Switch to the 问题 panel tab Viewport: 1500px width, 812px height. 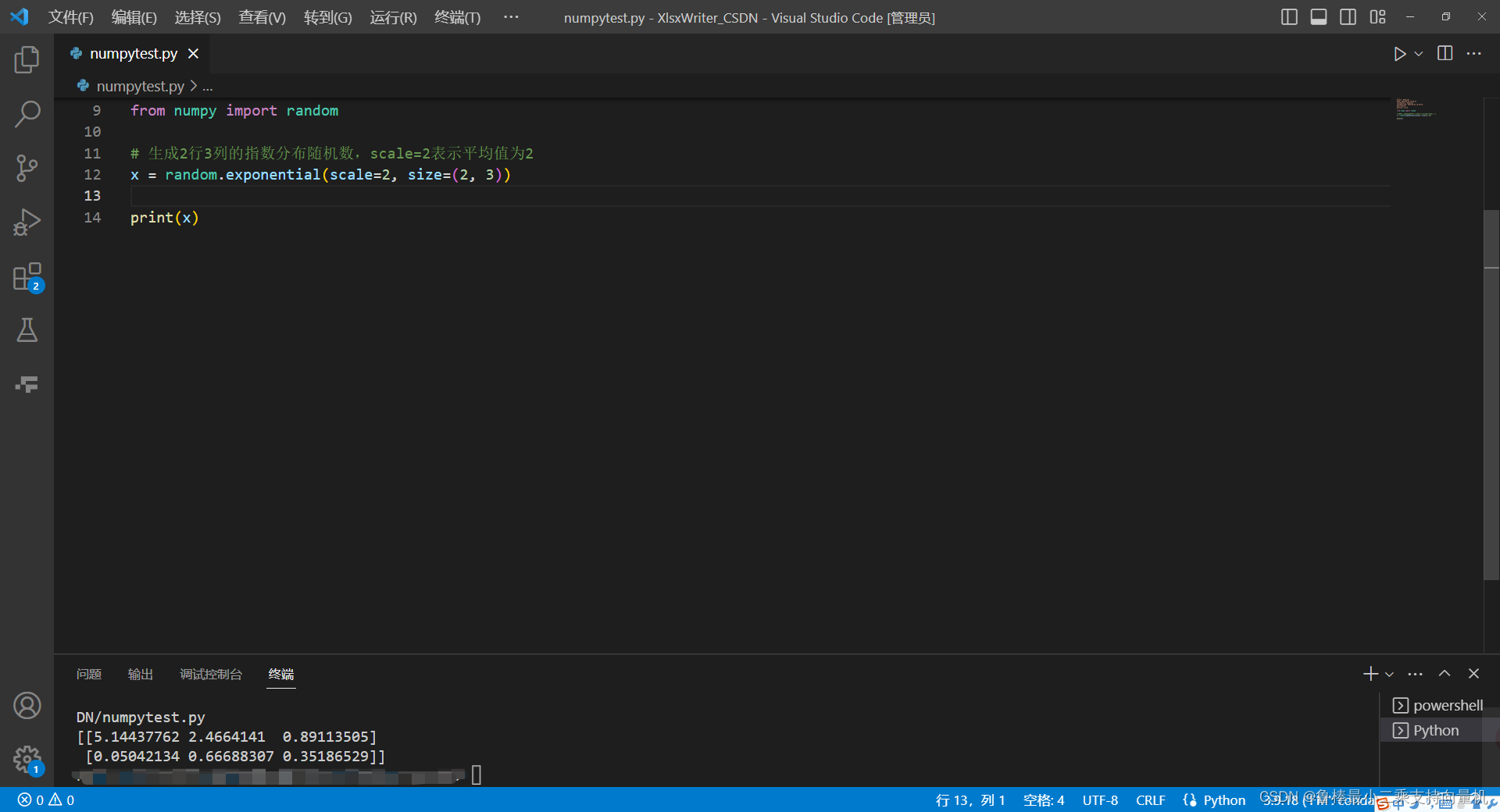(x=89, y=675)
